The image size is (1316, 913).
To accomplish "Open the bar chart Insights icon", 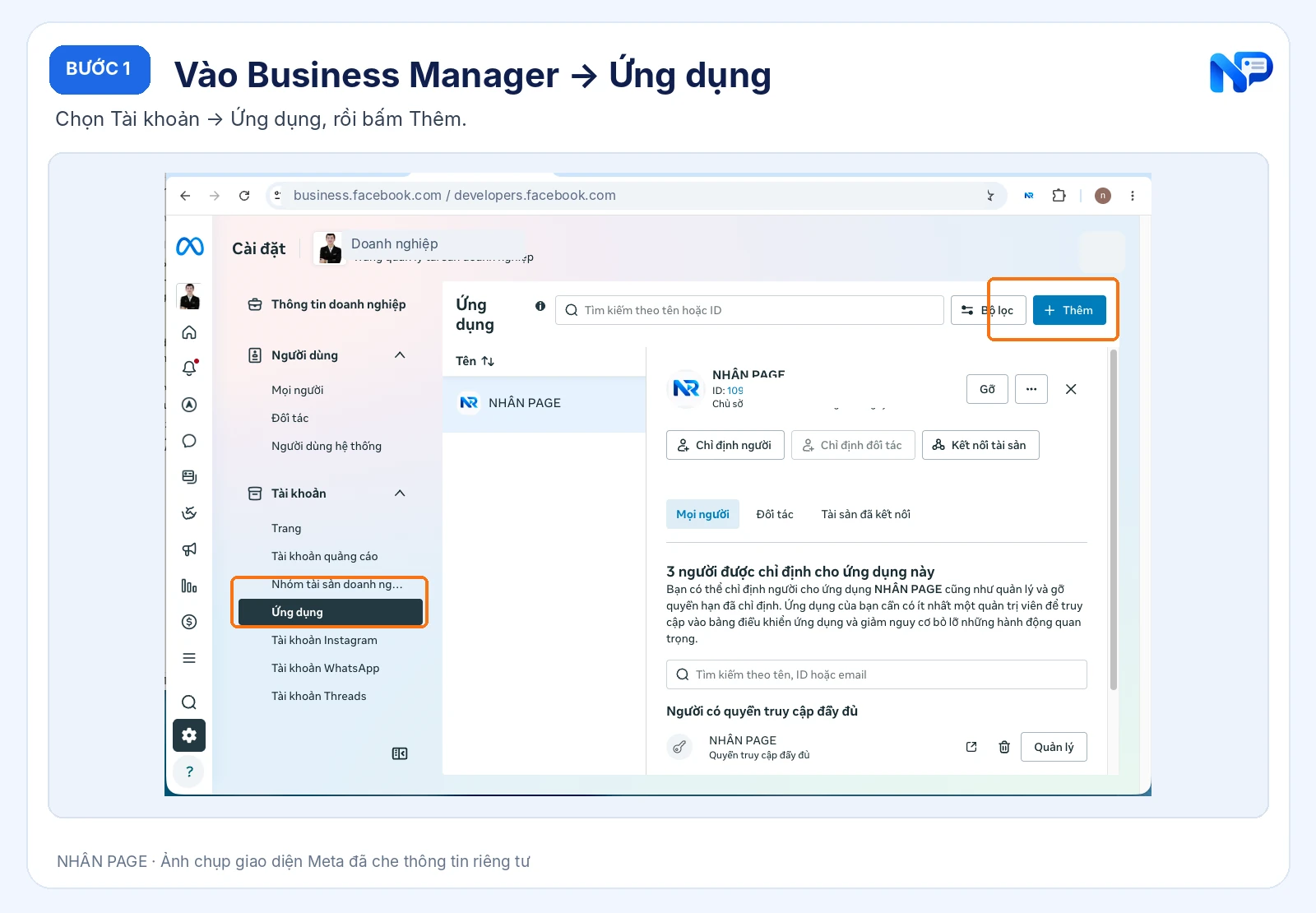I will coord(189,586).
